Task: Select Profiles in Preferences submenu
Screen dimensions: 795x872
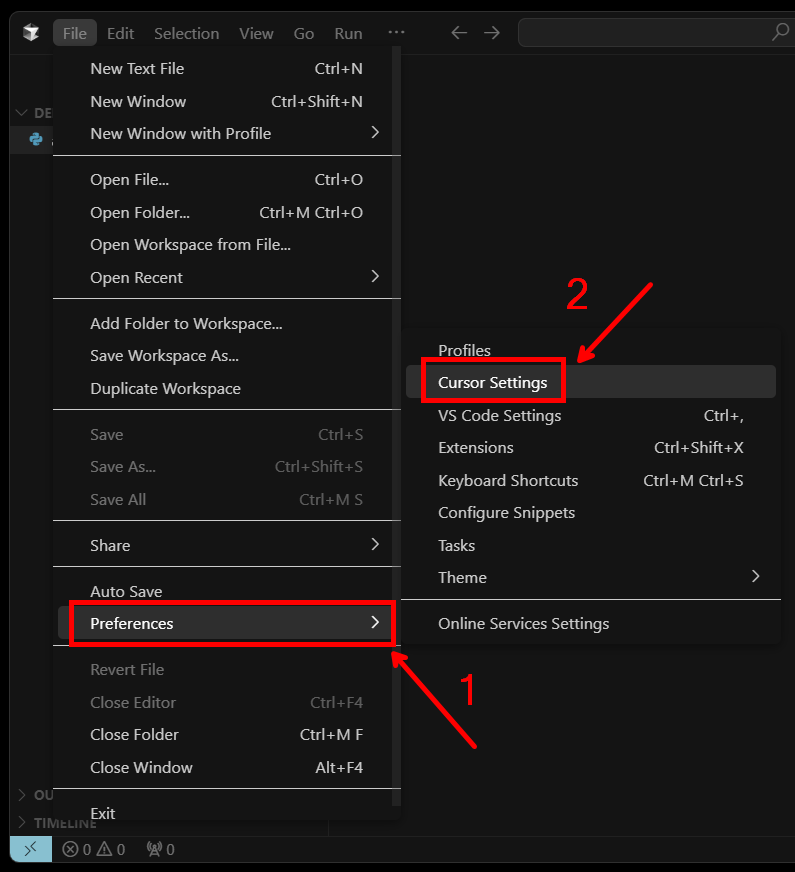Action: (590, 350)
